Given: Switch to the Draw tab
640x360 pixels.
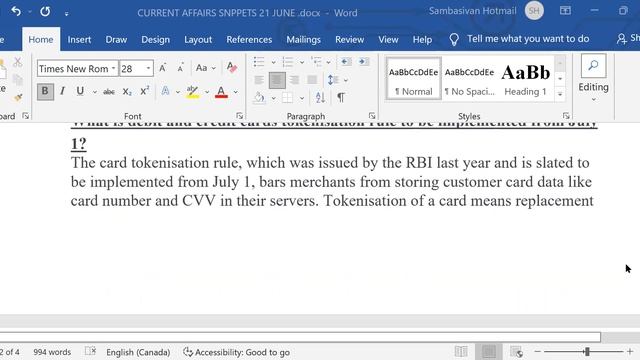Looking at the screenshot, I should click(116, 40).
